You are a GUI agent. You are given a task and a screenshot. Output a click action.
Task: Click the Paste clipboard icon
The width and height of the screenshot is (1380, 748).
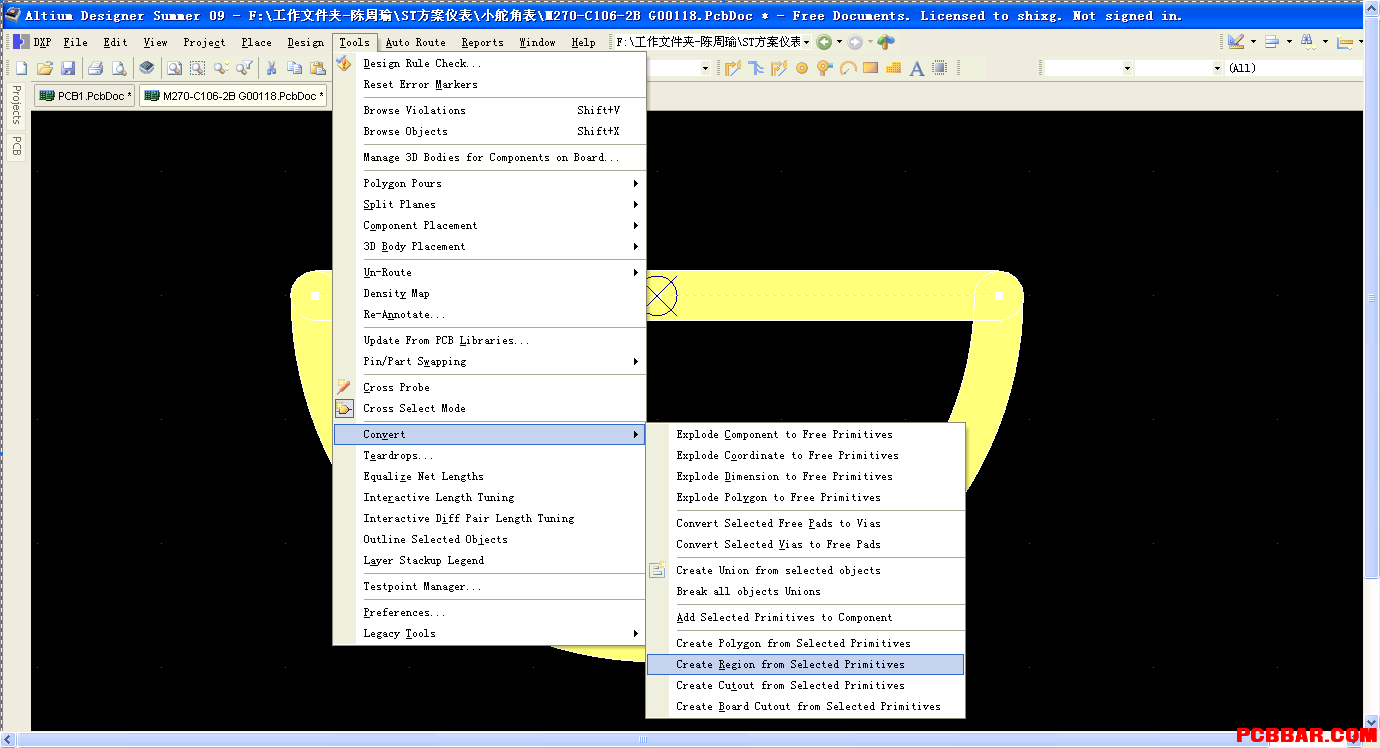318,68
